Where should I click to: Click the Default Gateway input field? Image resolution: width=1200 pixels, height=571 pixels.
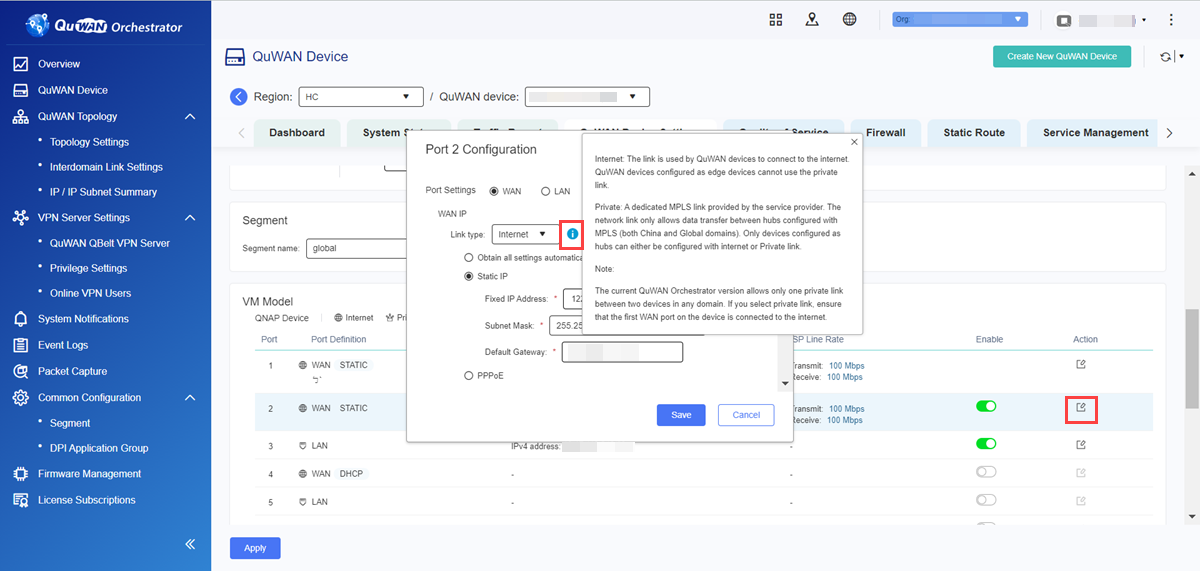(x=622, y=352)
